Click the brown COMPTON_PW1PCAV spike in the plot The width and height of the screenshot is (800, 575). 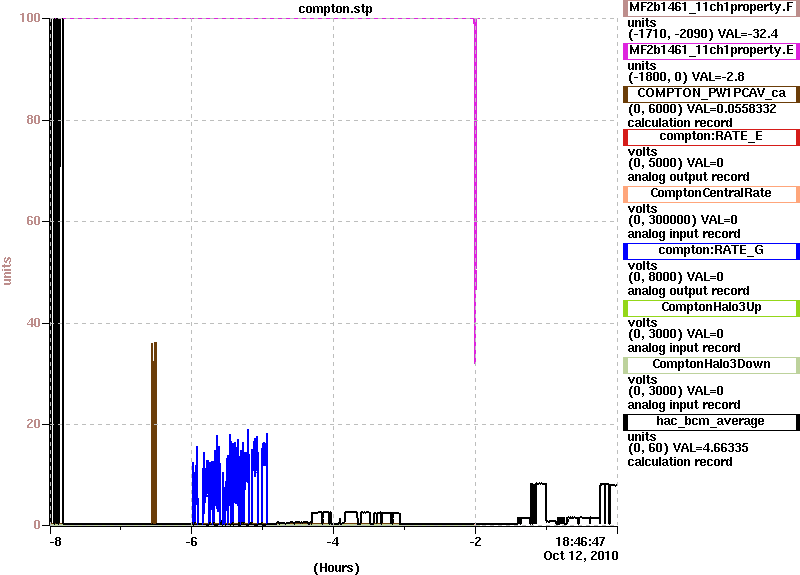coord(154,433)
